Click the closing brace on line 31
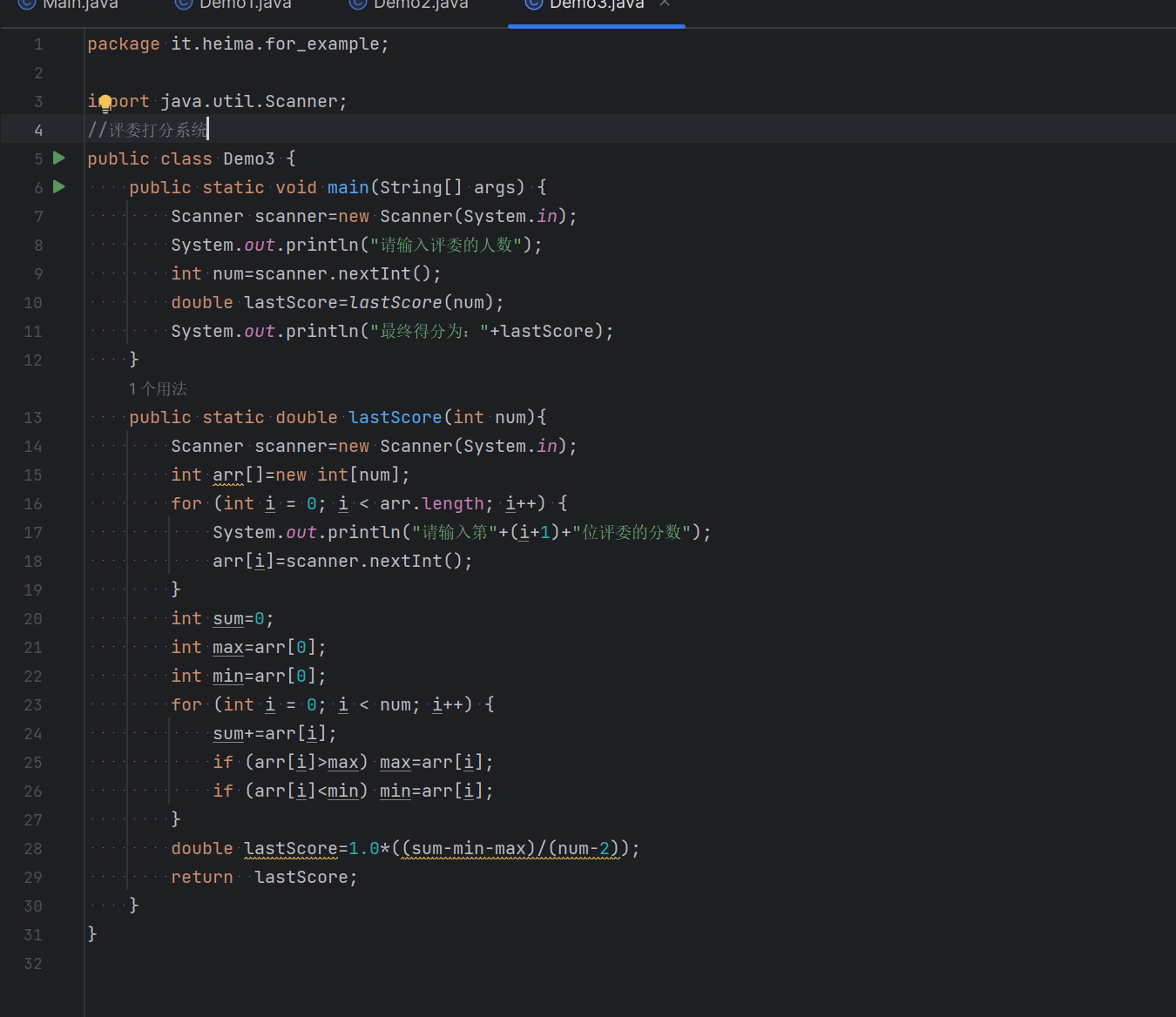This screenshot has height=1017, width=1176. point(92,934)
